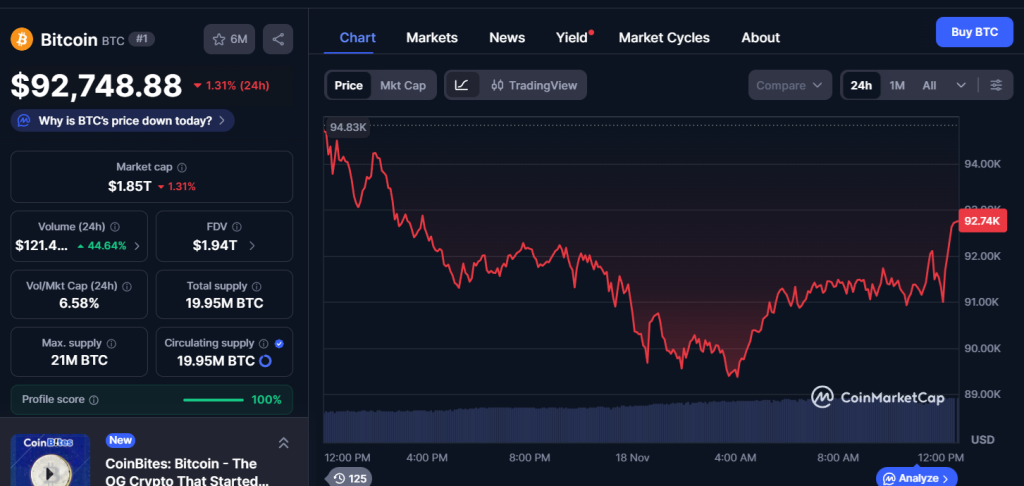Click Circulating supply info icon
The height and width of the screenshot is (486, 1024).
pyautogui.click(x=264, y=343)
